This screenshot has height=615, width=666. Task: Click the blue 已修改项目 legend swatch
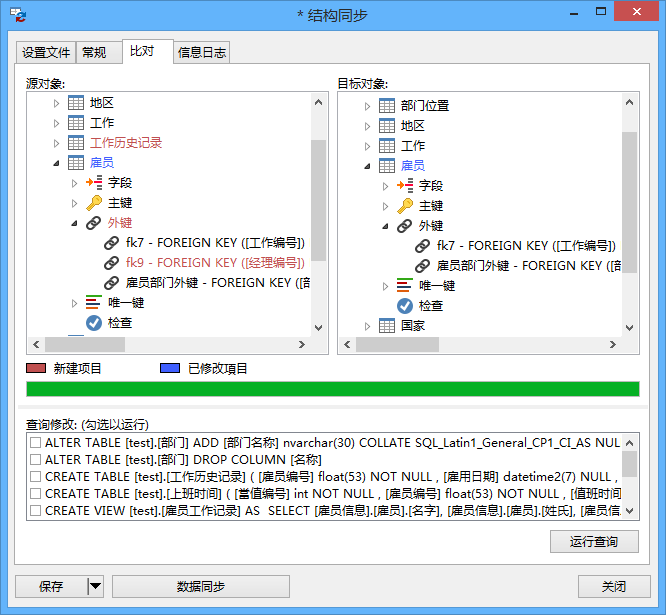pyautogui.click(x=170, y=368)
